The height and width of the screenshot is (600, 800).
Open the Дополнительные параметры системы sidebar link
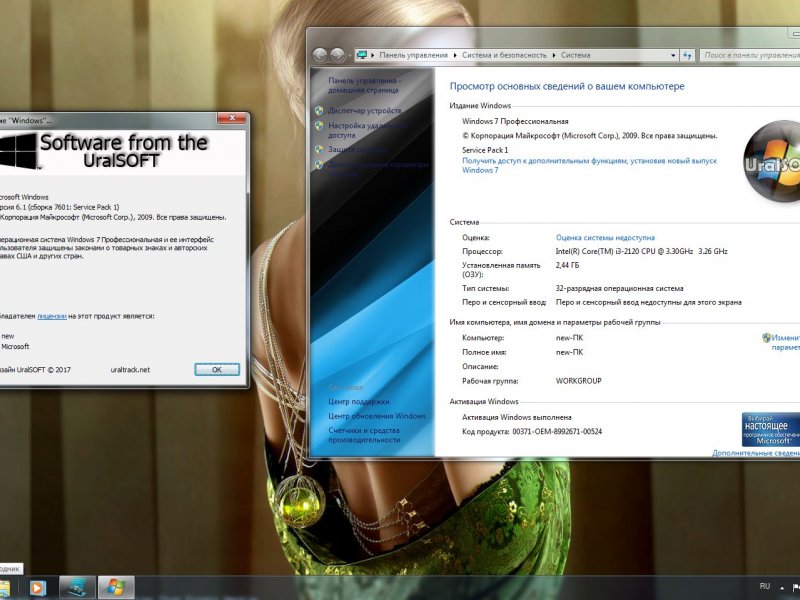(x=379, y=169)
